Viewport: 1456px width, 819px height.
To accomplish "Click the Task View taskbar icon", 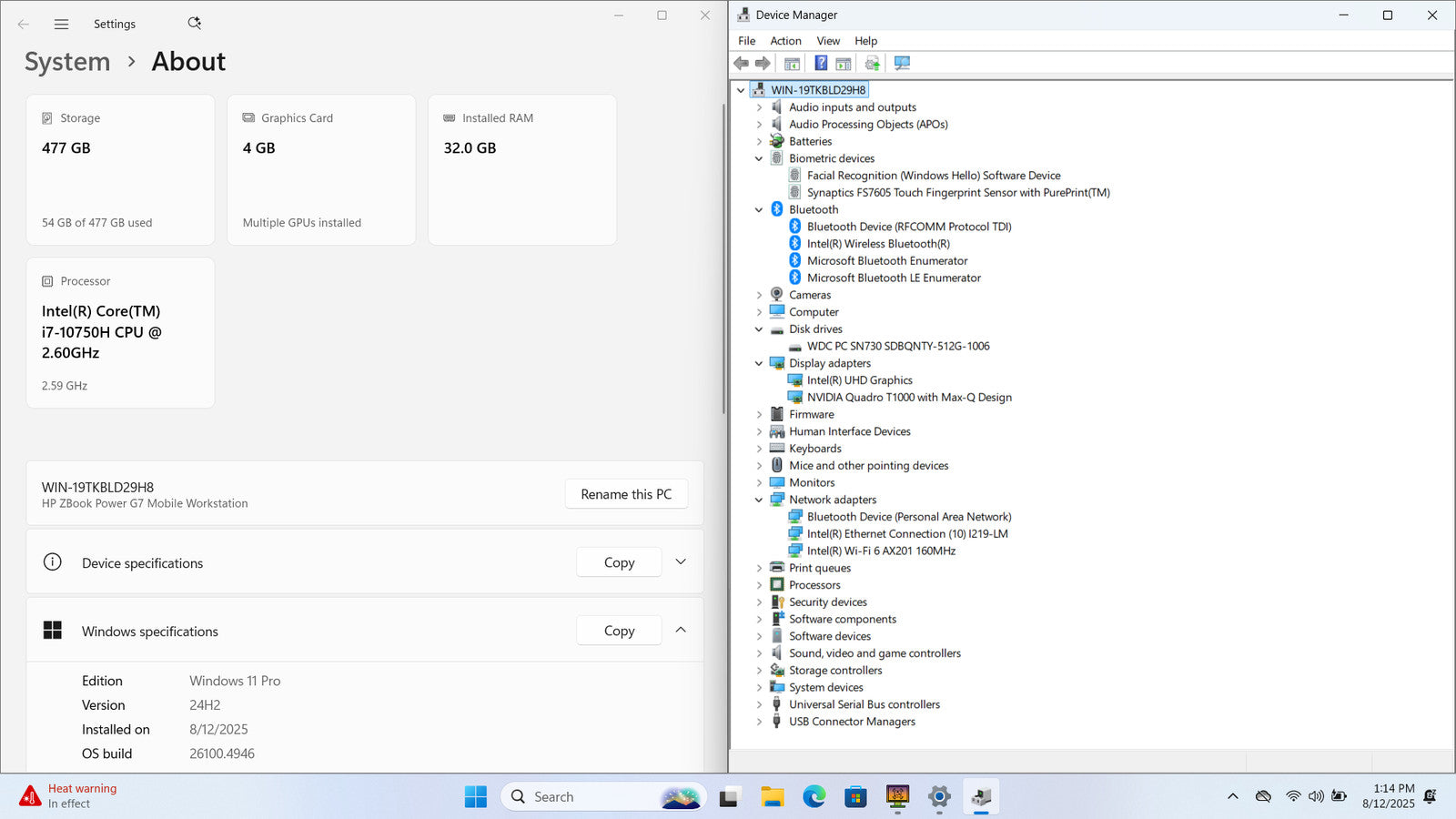I will [x=729, y=797].
